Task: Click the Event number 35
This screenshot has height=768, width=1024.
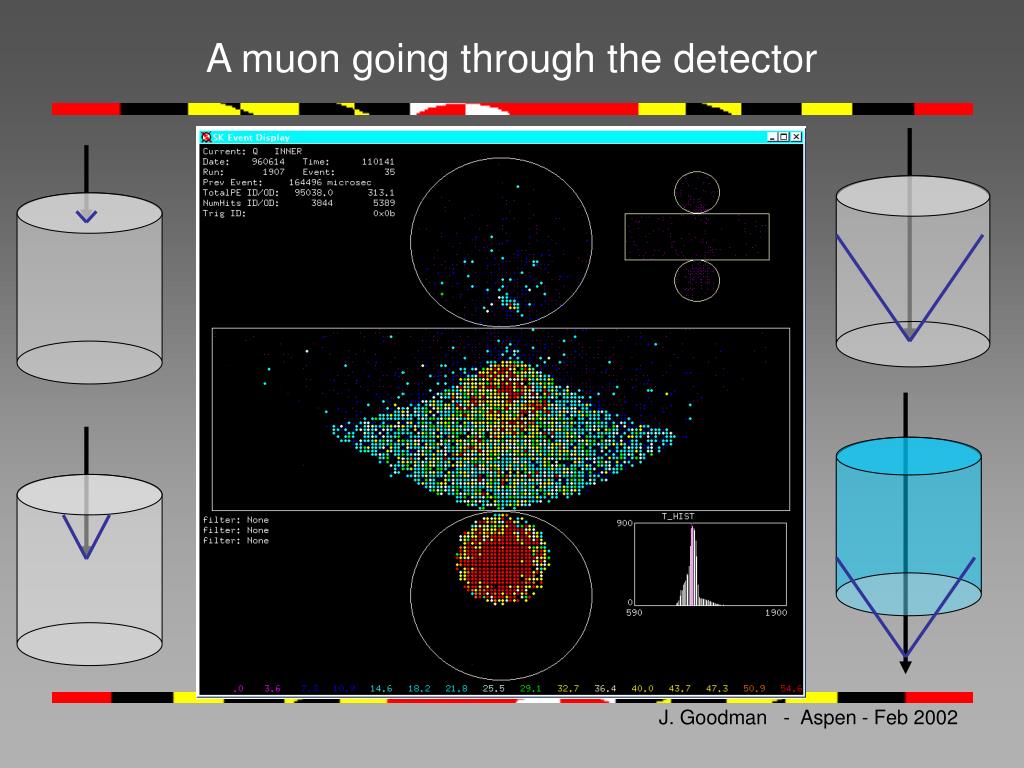Action: click(389, 172)
